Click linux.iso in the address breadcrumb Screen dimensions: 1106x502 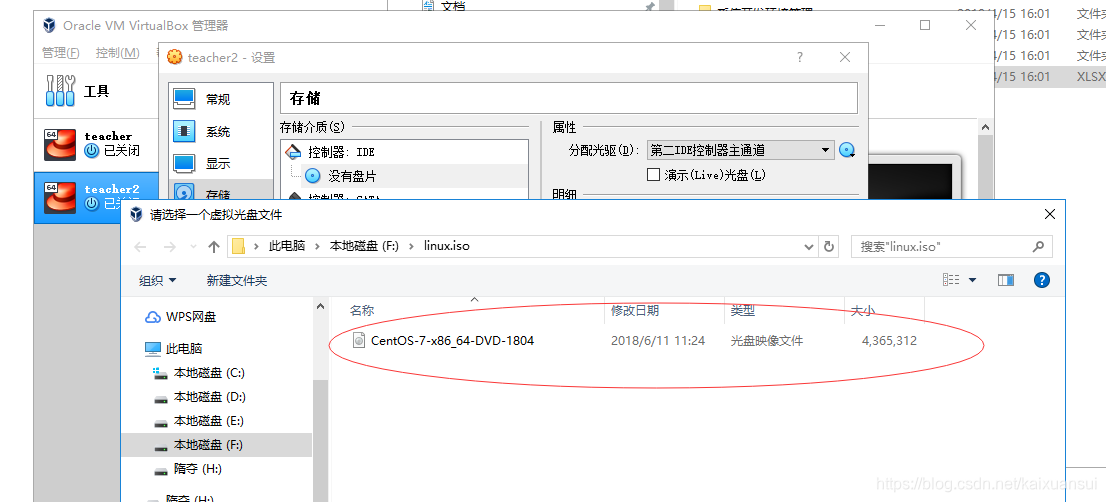[446, 246]
